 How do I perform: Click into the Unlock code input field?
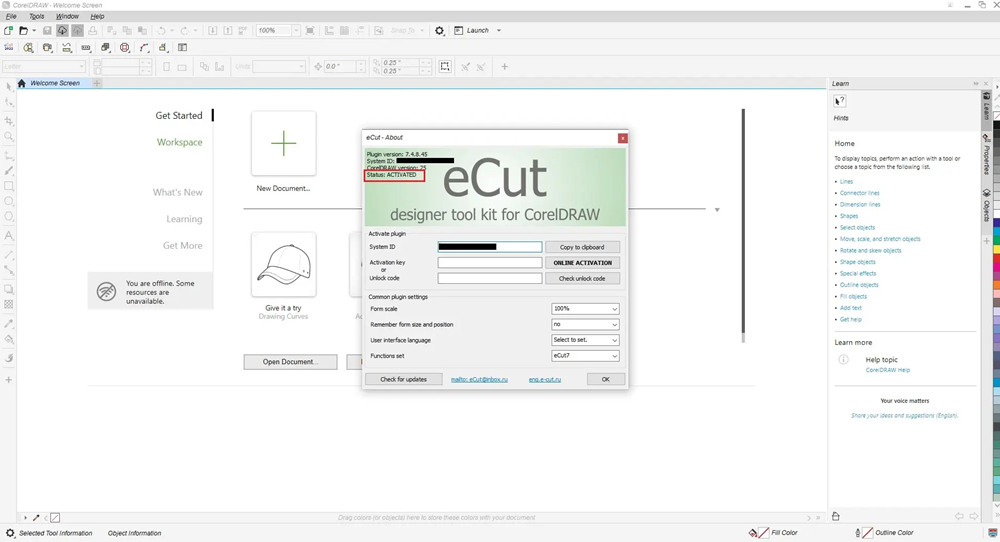coord(490,279)
